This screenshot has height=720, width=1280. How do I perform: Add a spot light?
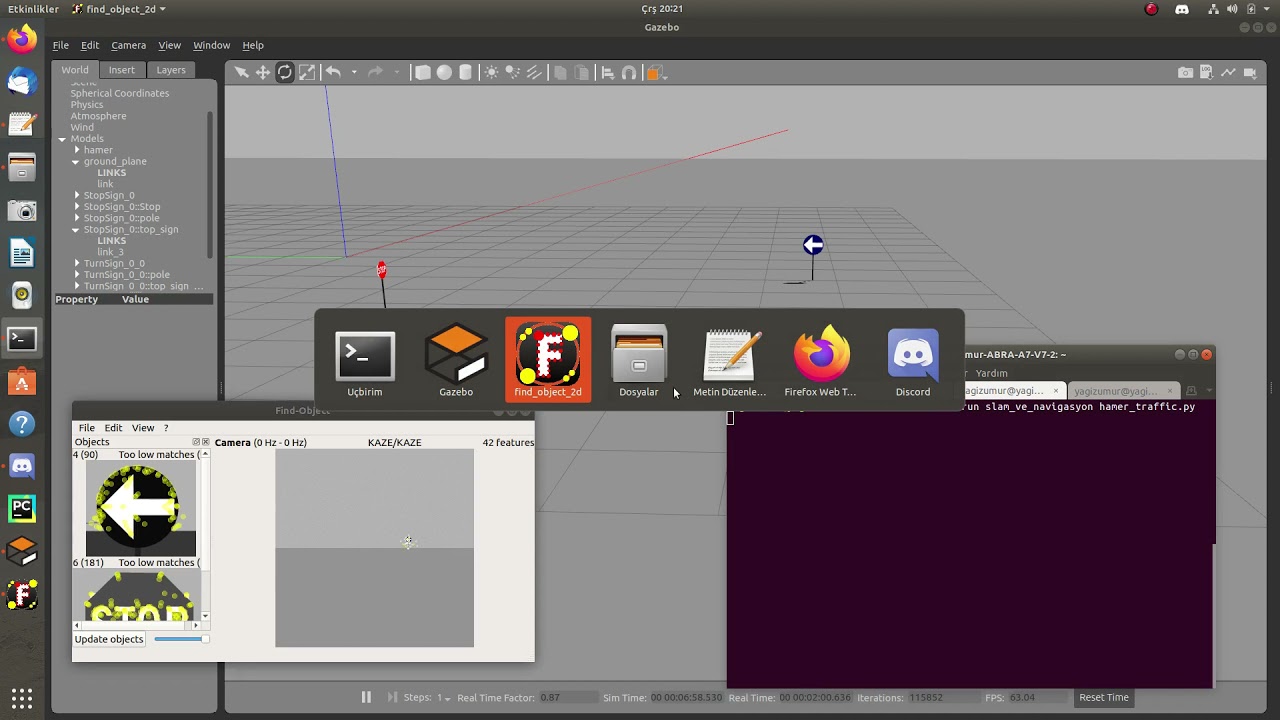(x=513, y=72)
